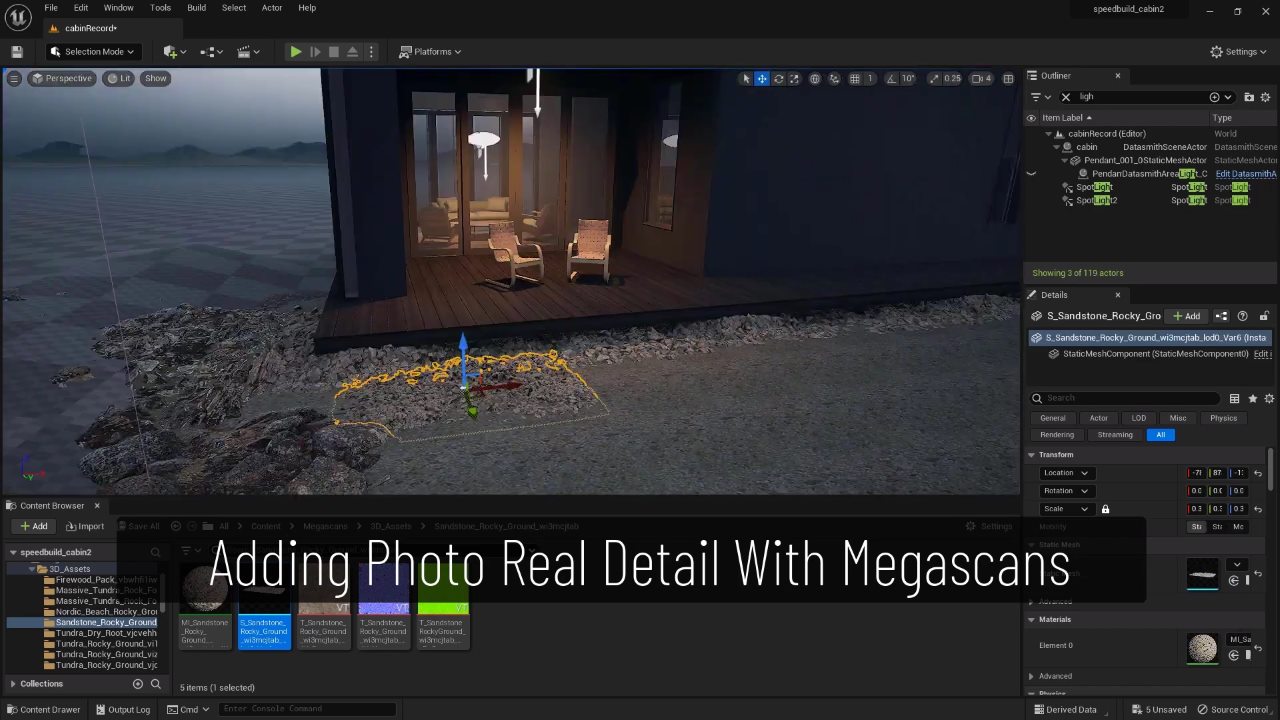
Task: Toggle rotation snap angle icon
Action: coord(891,79)
